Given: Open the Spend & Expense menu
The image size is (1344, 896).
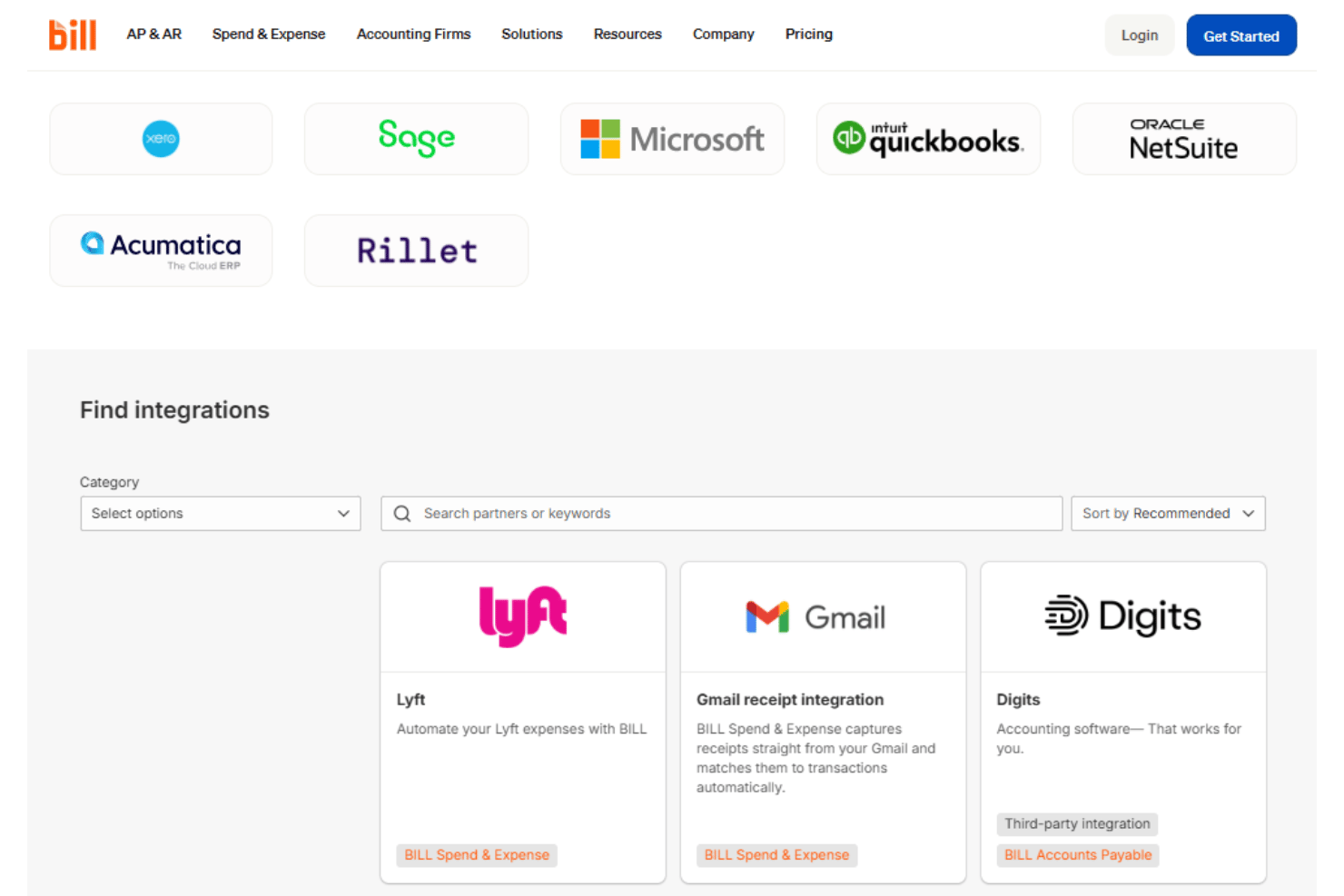Looking at the screenshot, I should coord(269,34).
